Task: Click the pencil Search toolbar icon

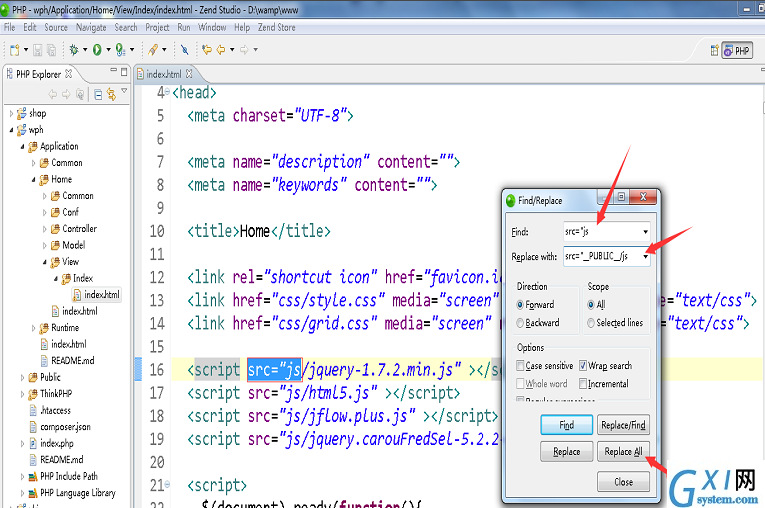Action: 153,50
